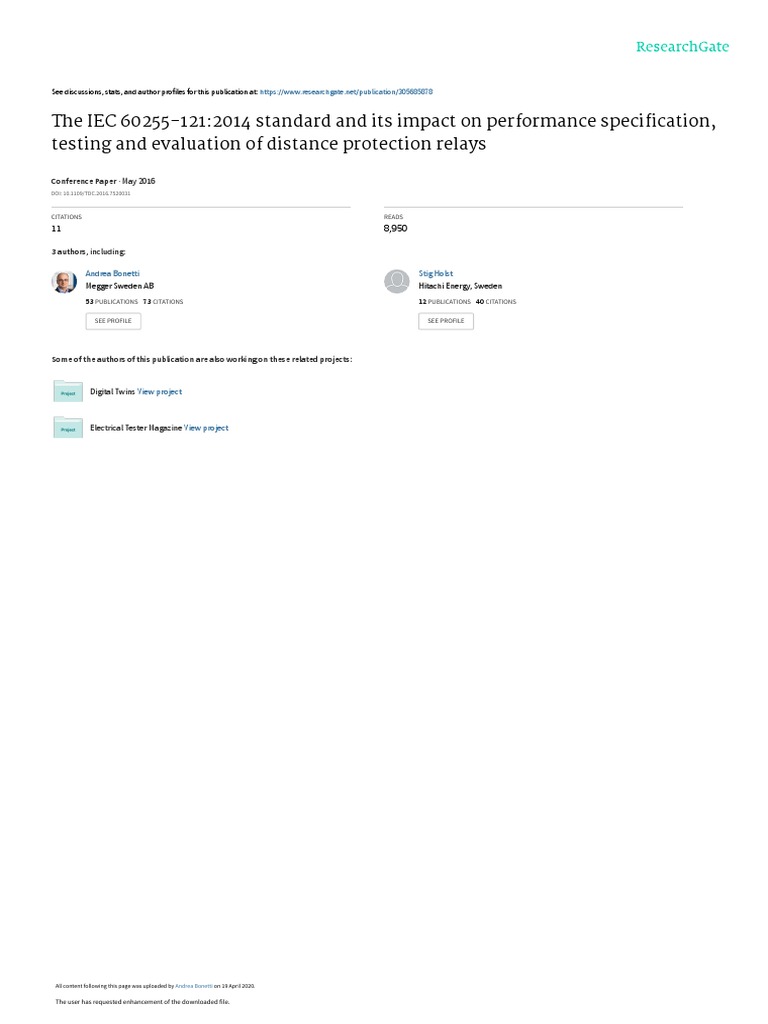
Task: Click Stig Holst's placeholder avatar
Action: tap(397, 281)
